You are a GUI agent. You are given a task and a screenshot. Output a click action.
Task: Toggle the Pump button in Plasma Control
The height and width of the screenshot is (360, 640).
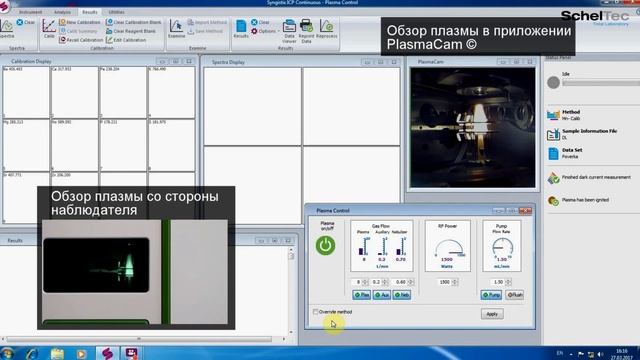click(x=491, y=295)
